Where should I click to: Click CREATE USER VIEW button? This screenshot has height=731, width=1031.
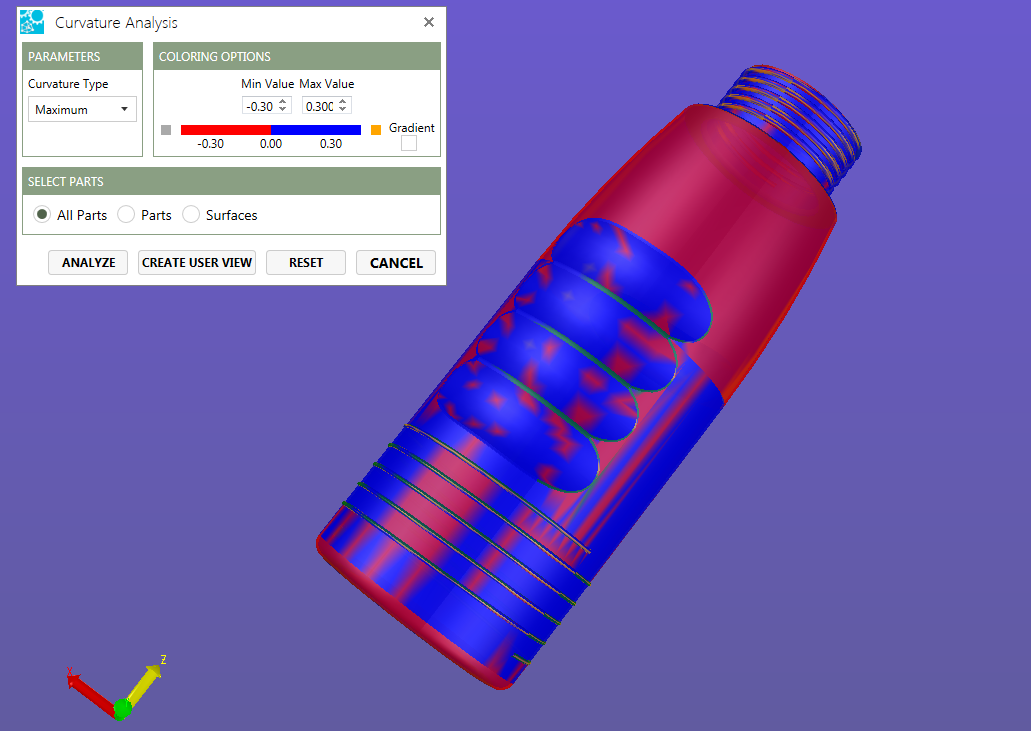(197, 263)
